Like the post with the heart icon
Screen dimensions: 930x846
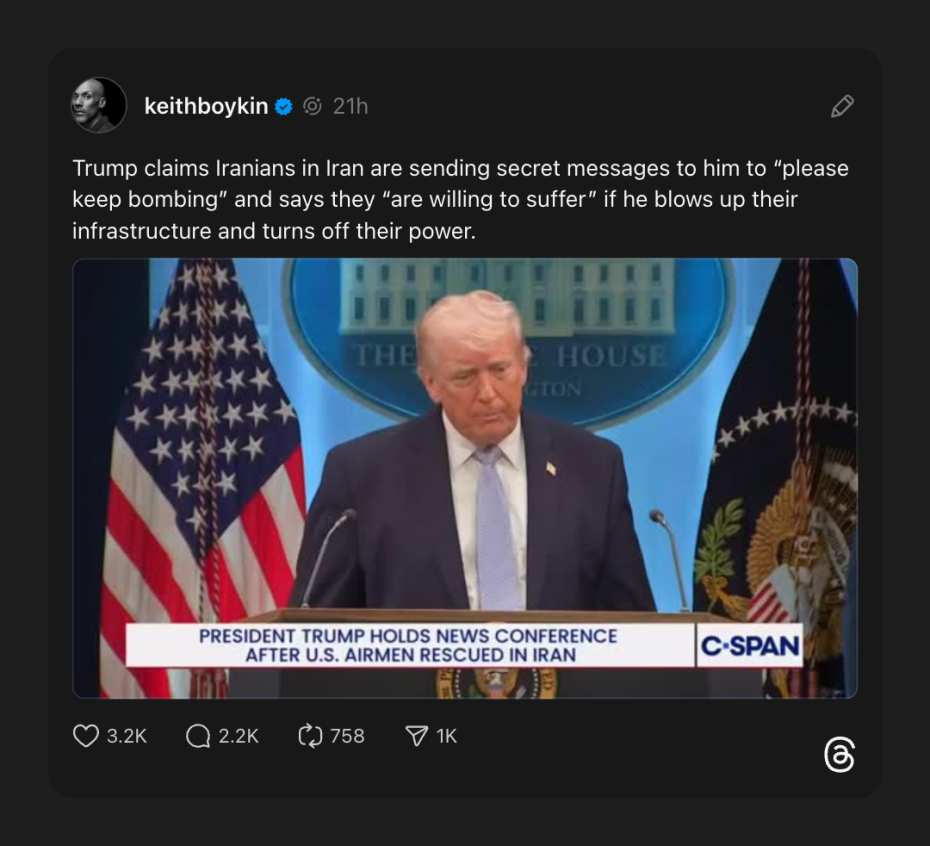85,736
